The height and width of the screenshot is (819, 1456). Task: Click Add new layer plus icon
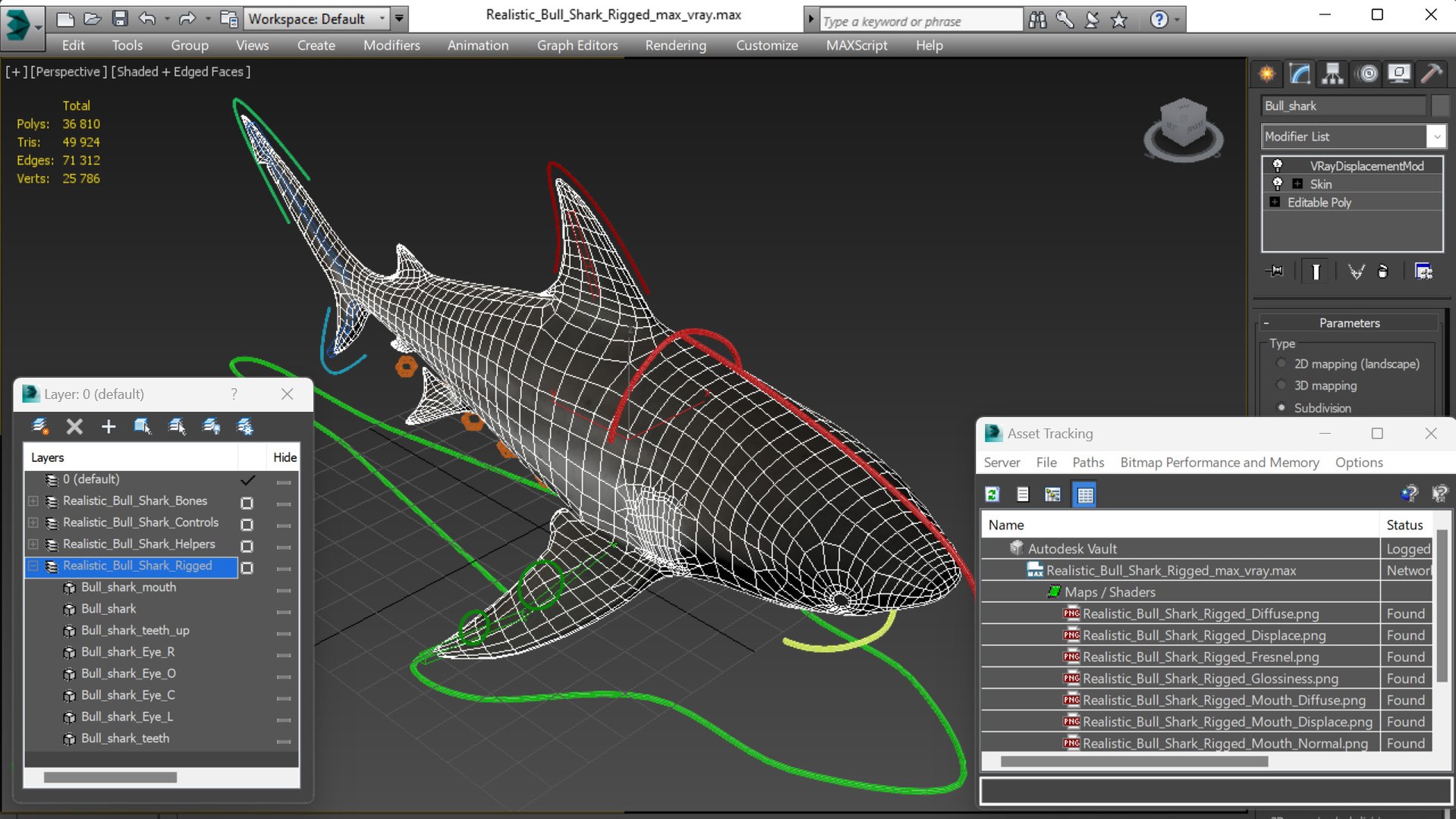[108, 426]
